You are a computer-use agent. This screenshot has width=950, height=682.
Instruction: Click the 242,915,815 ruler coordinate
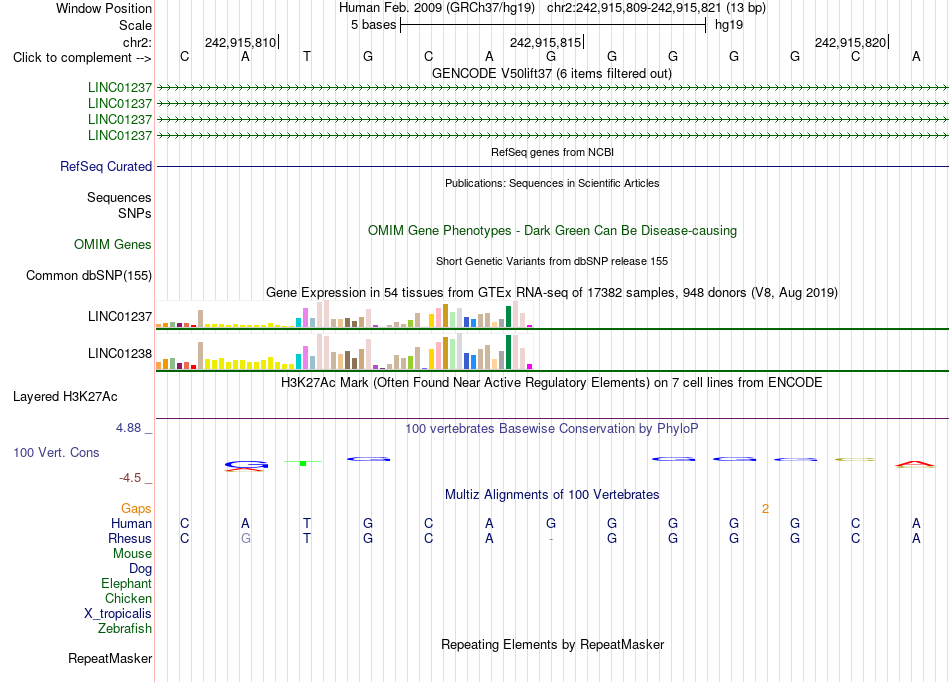coord(545,42)
